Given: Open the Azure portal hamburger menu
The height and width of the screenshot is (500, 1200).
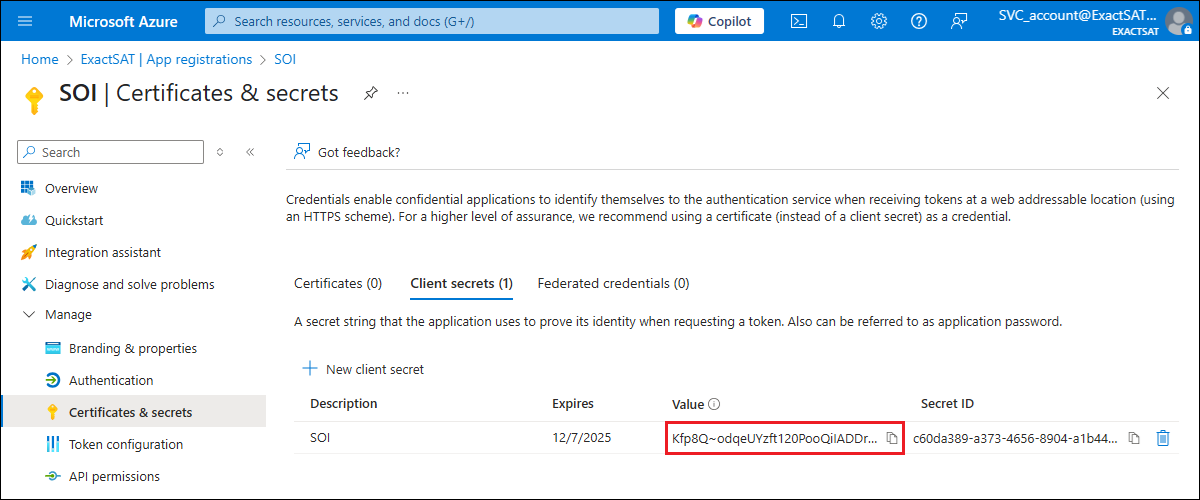Looking at the screenshot, I should (26, 21).
